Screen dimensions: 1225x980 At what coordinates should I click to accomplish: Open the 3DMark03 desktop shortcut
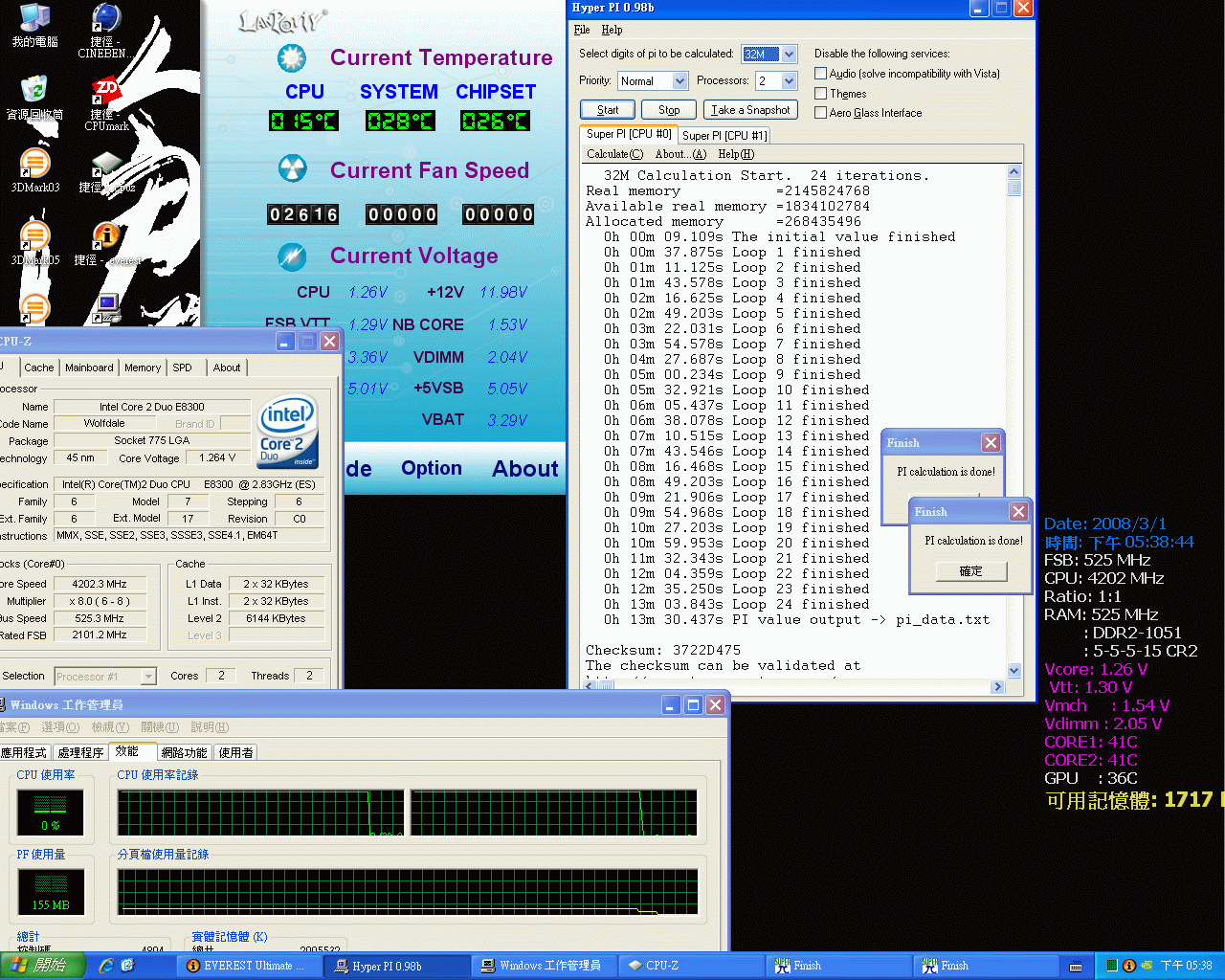34,170
